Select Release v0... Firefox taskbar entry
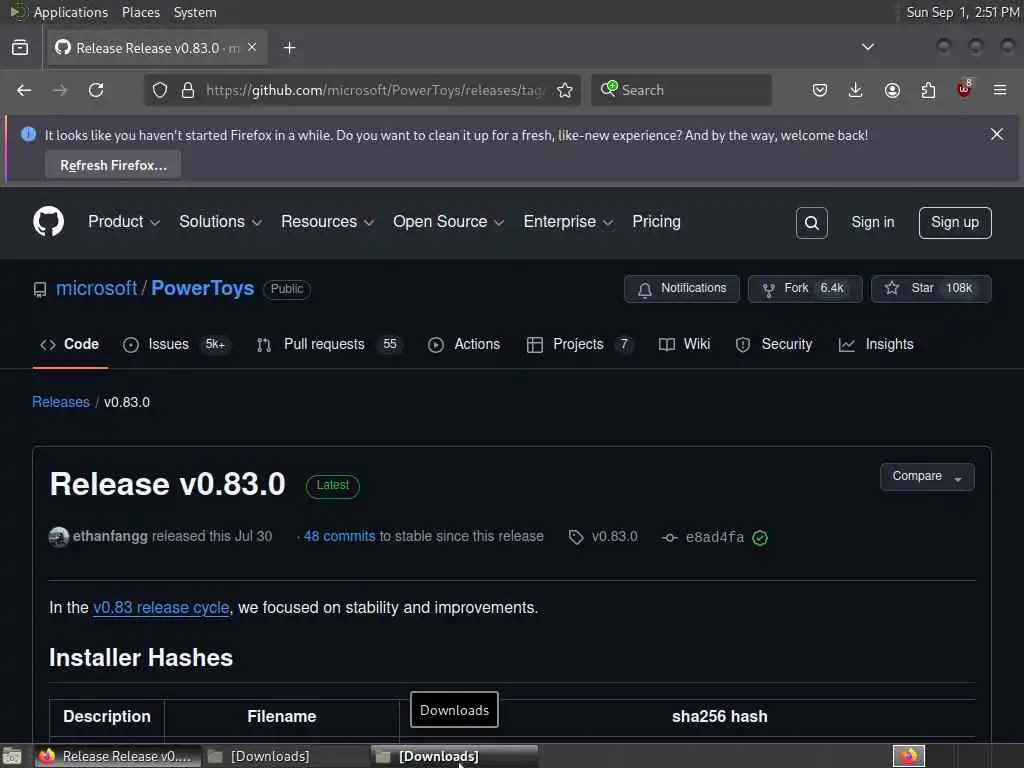The image size is (1024, 768). [116, 756]
